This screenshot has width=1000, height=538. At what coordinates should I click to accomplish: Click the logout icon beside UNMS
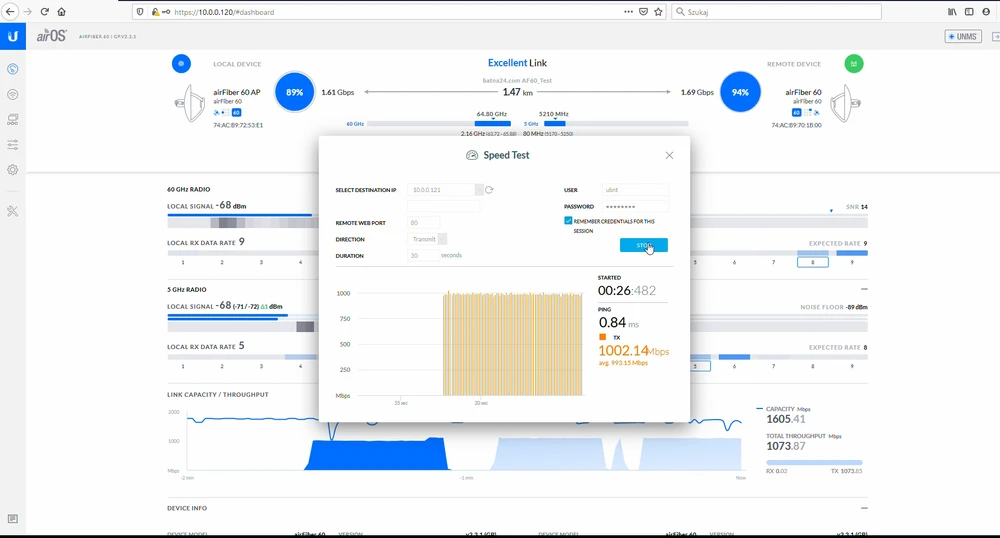(x=995, y=37)
